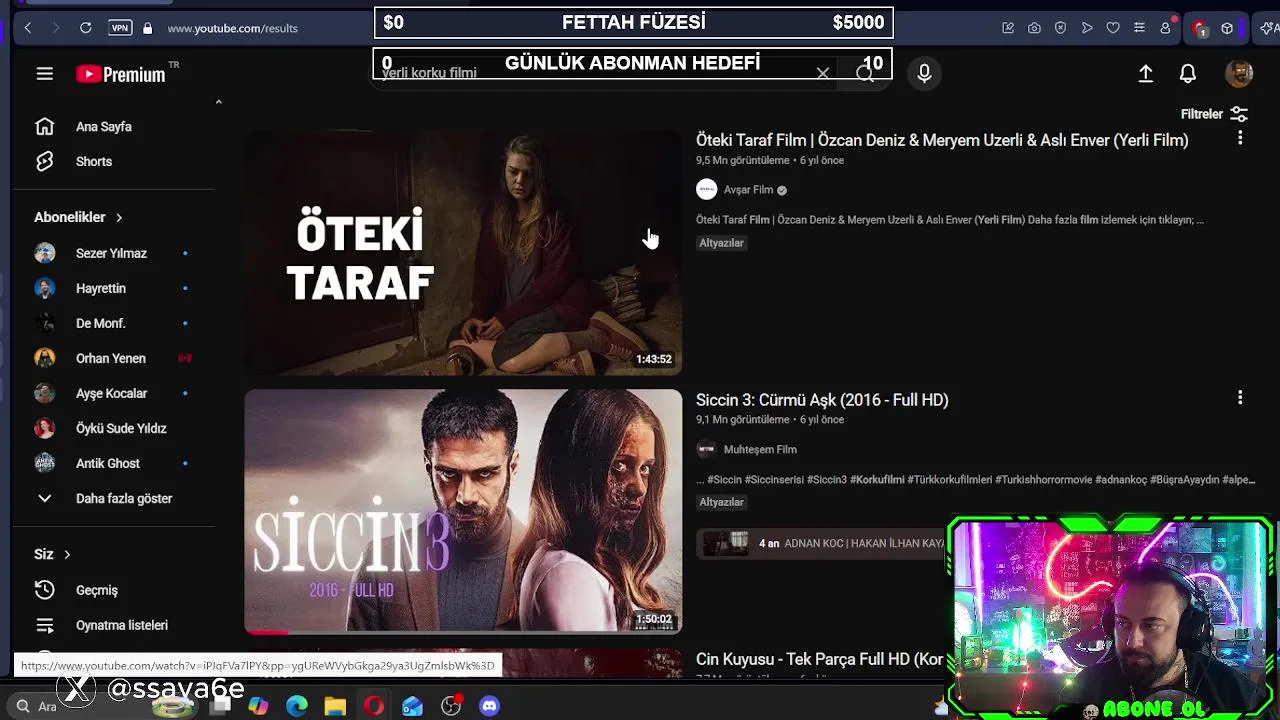
Task: Open options menu for Öteki Taraf video
Action: [1240, 138]
